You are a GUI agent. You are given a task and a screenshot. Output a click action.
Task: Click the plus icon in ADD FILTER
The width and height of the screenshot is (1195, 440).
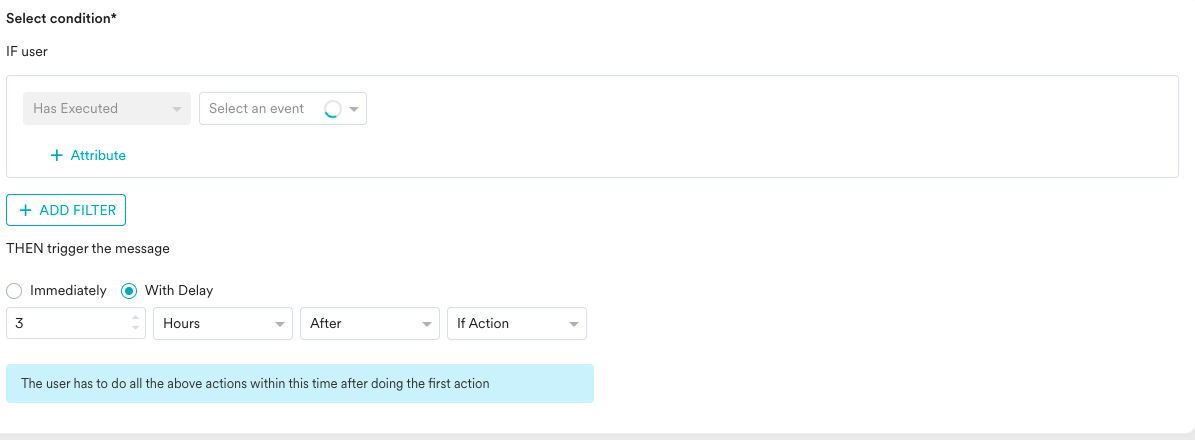click(25, 210)
